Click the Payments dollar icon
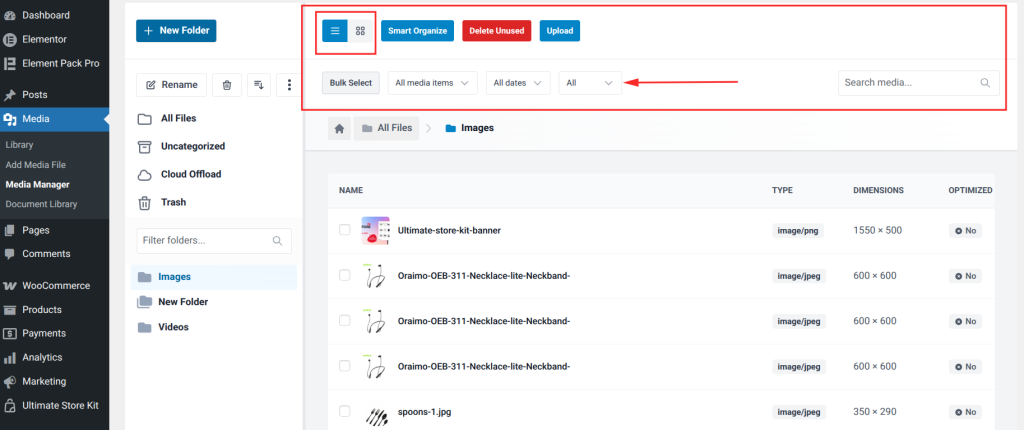The width and height of the screenshot is (1024, 430). coord(10,333)
